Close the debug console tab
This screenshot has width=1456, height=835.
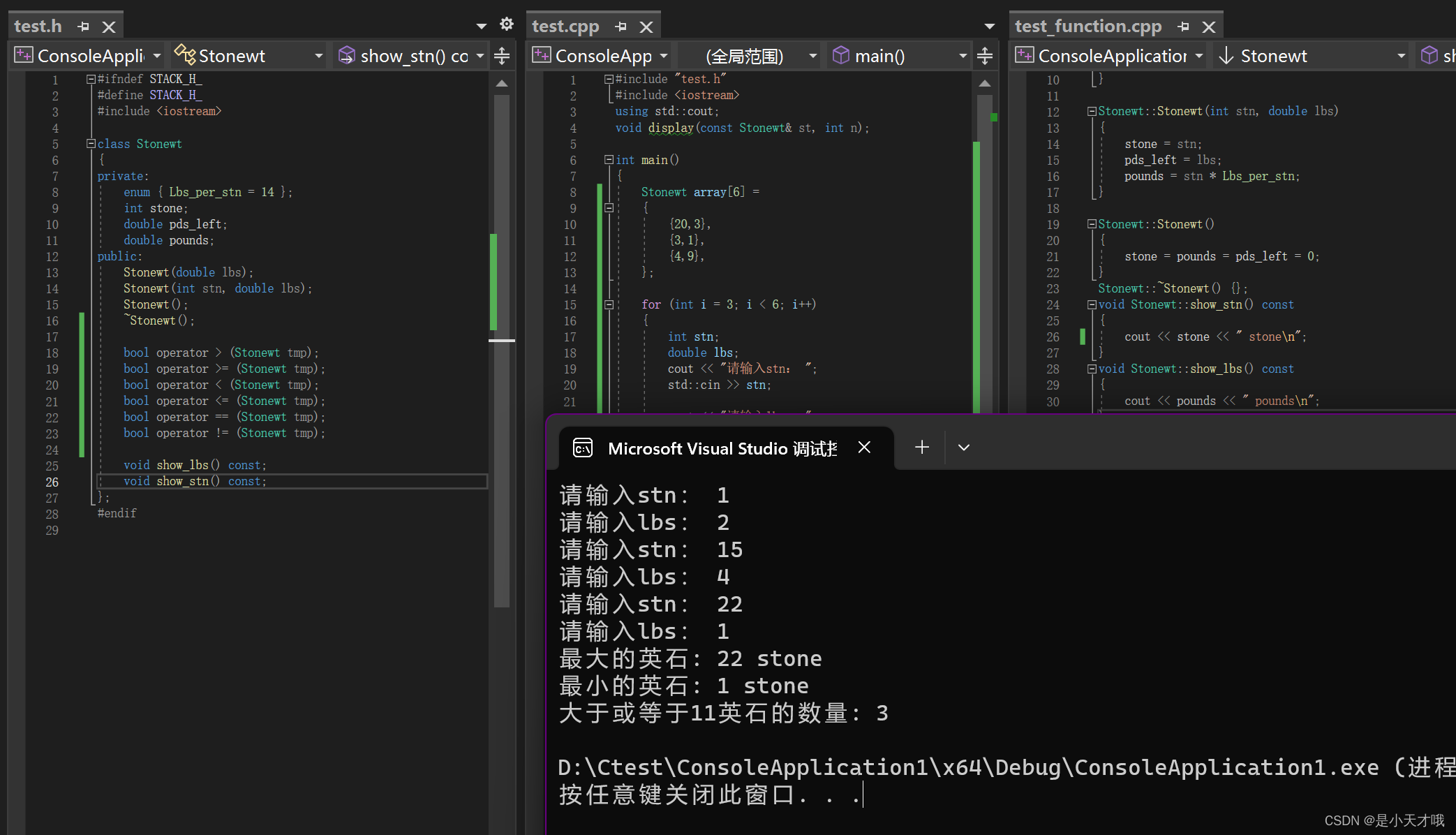tap(864, 448)
